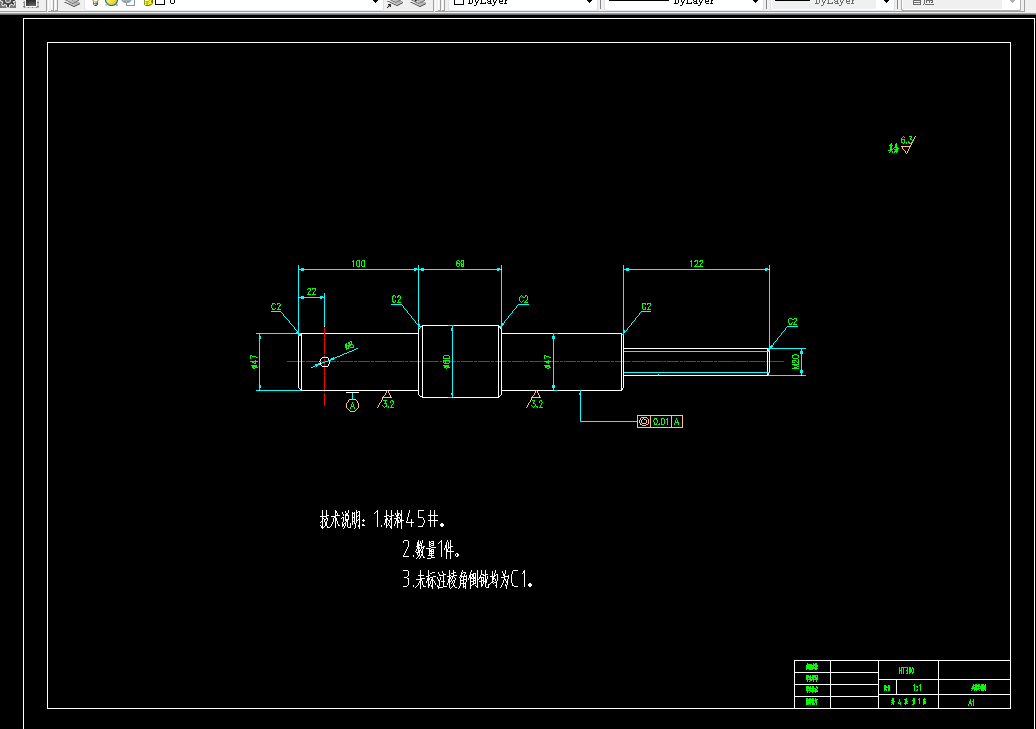The image size is (1036, 729).
Task: Open the color ByLayer dropdown in the toolbar
Action: (522, 3)
